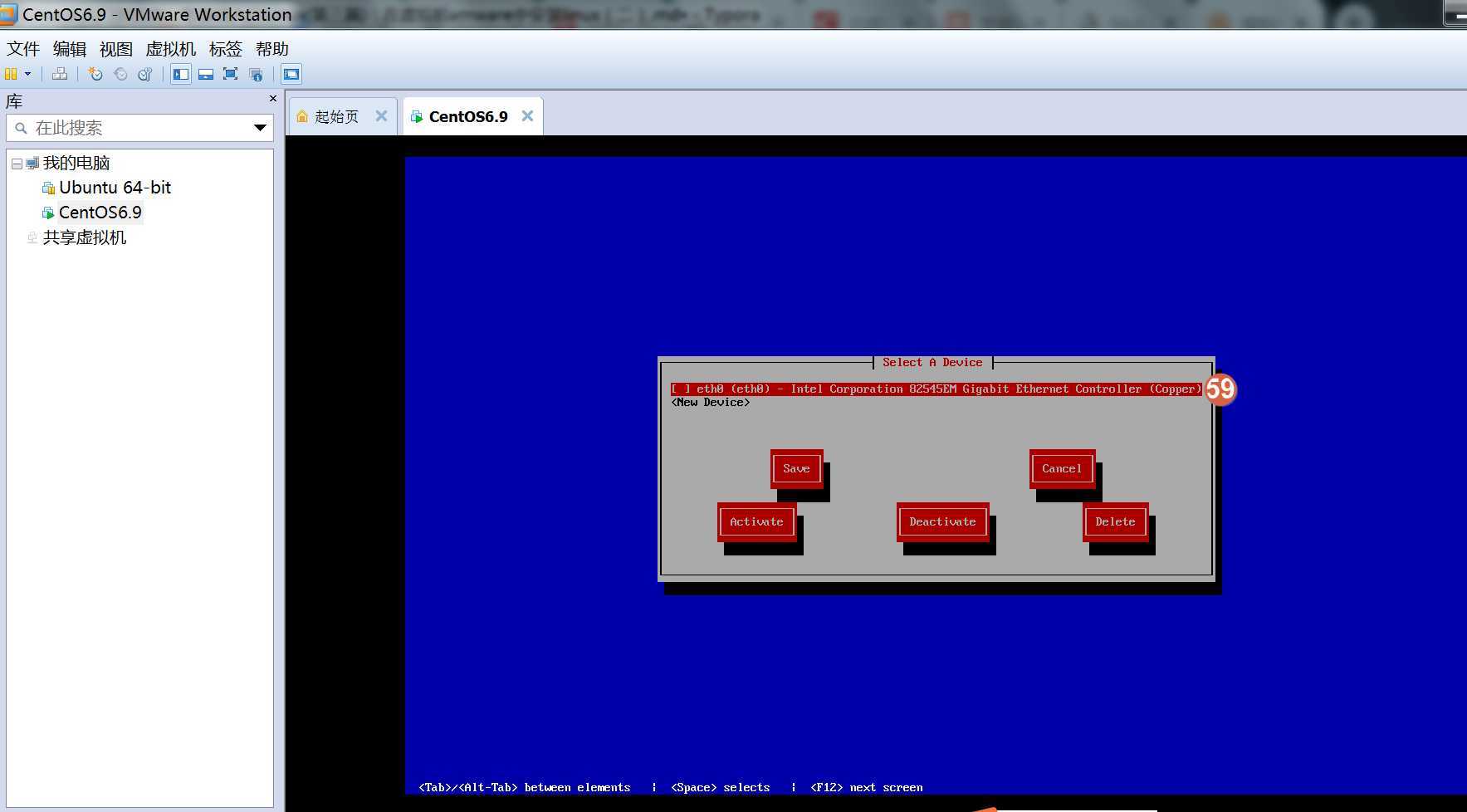Toggle the eth0 device checkbox row
This screenshot has height=812, width=1467.
pyautogui.click(x=936, y=389)
